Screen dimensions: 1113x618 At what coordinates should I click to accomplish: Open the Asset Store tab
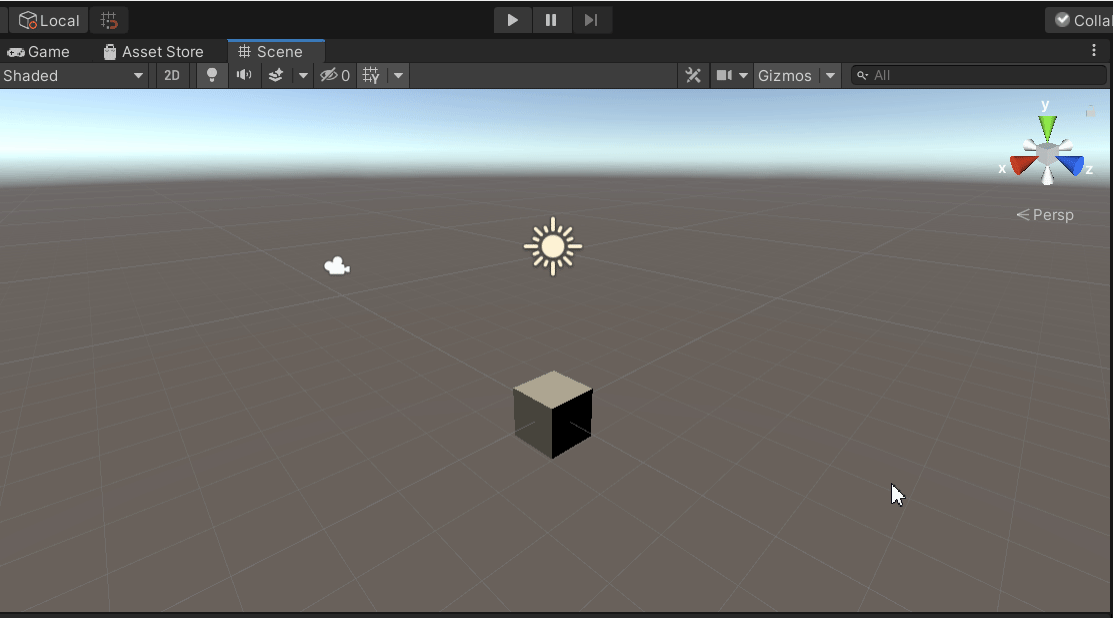pyautogui.click(x=153, y=51)
